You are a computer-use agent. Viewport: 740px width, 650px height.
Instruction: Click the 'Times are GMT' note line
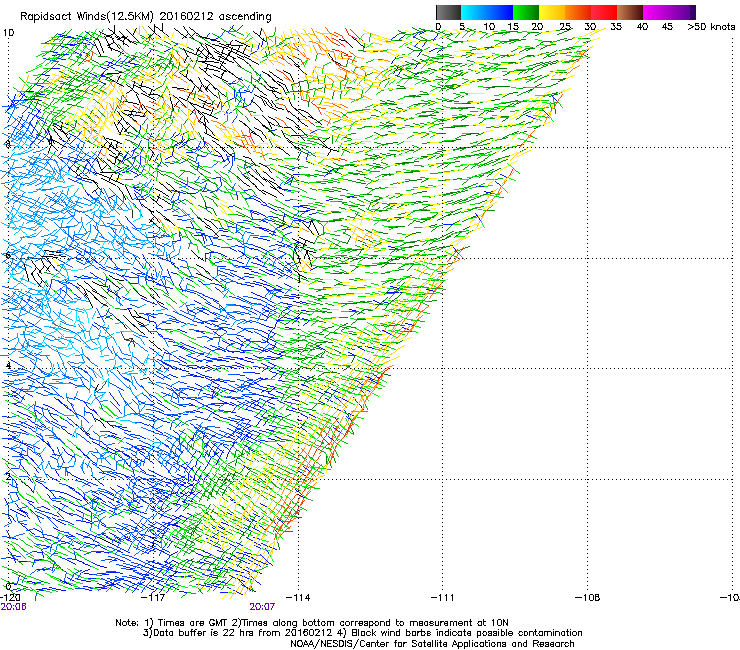click(312, 623)
